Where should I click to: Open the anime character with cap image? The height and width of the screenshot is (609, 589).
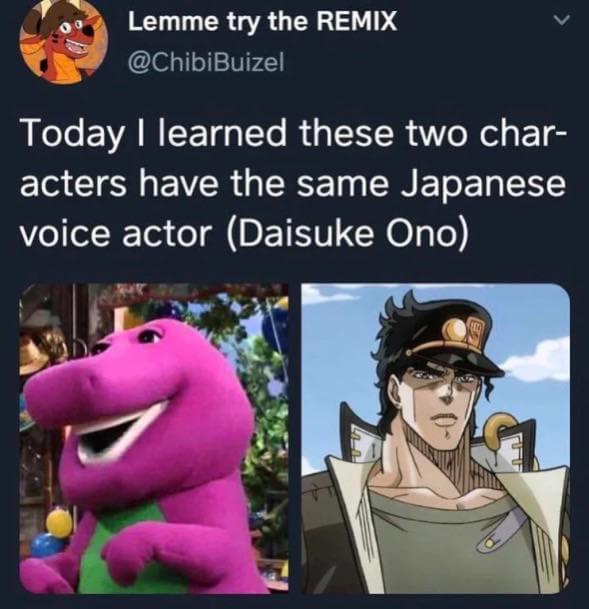[436, 438]
